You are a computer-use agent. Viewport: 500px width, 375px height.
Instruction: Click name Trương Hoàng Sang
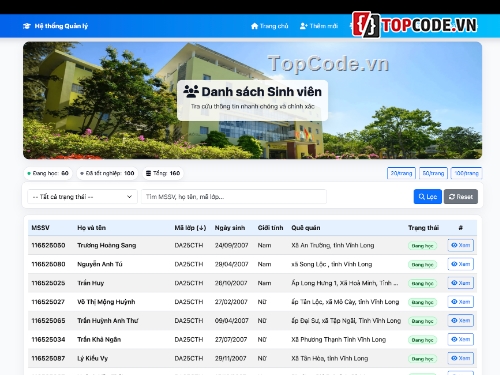point(107,245)
